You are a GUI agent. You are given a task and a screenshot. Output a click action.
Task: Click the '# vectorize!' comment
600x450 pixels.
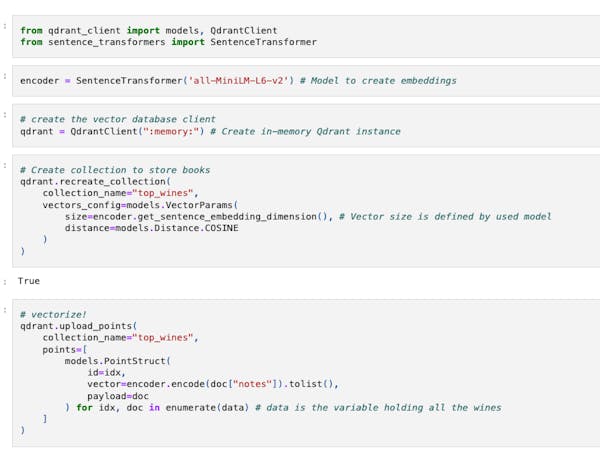click(52, 314)
